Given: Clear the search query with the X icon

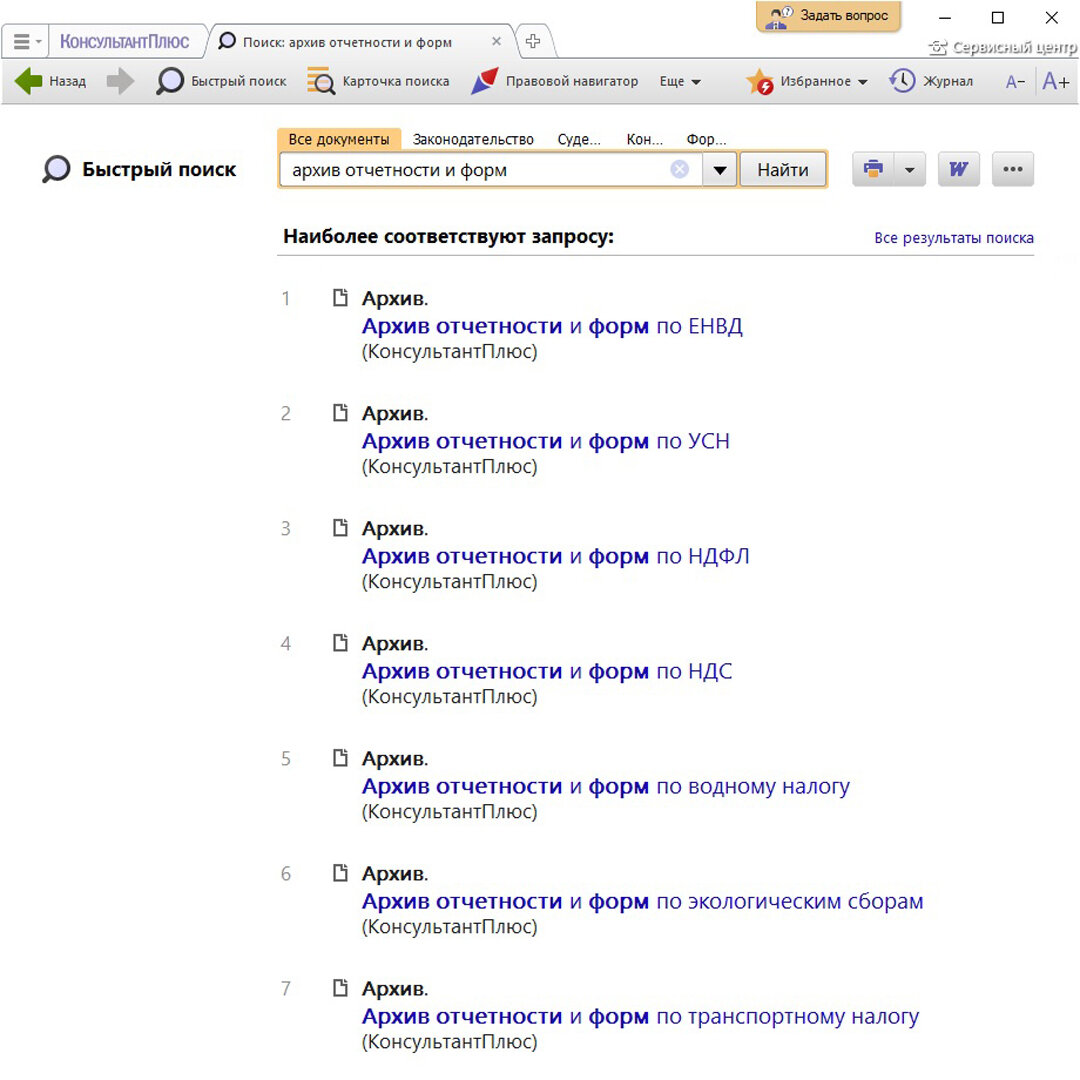Looking at the screenshot, I should [679, 169].
